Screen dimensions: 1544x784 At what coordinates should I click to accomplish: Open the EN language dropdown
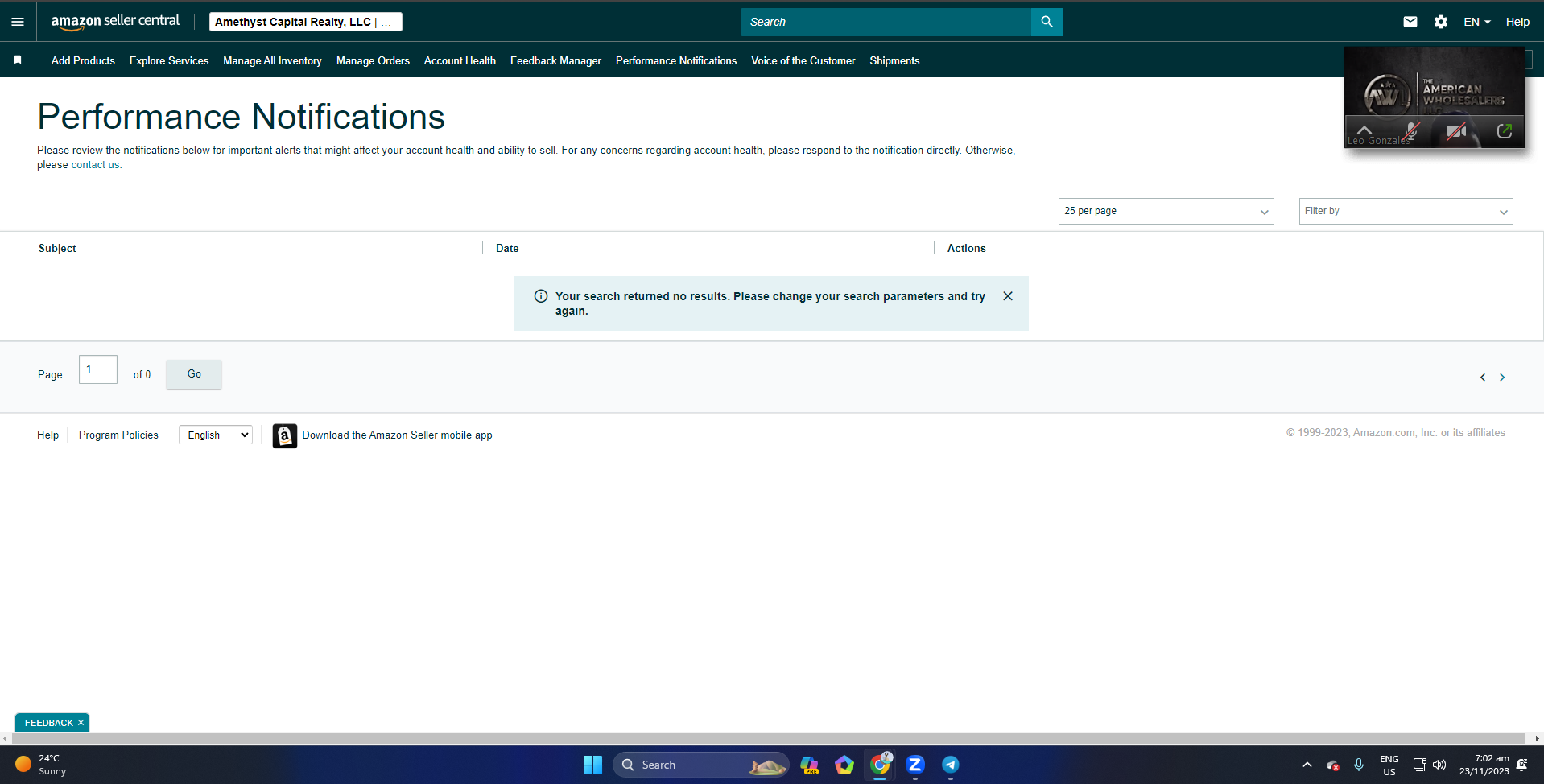coord(1477,22)
